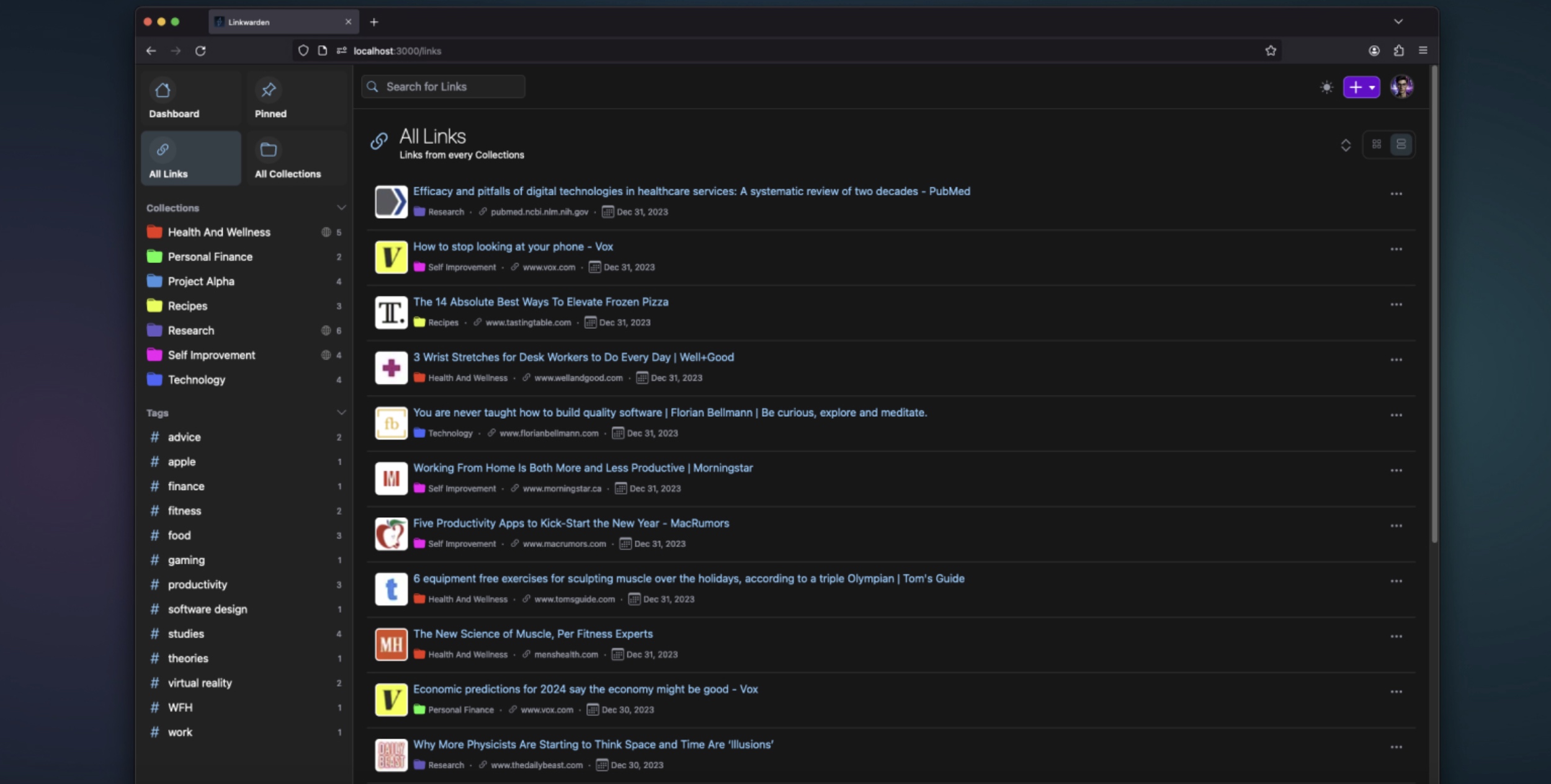The image size is (1551, 784).
Task: Click Daily Beast favicon thumbnail
Action: pyautogui.click(x=391, y=755)
